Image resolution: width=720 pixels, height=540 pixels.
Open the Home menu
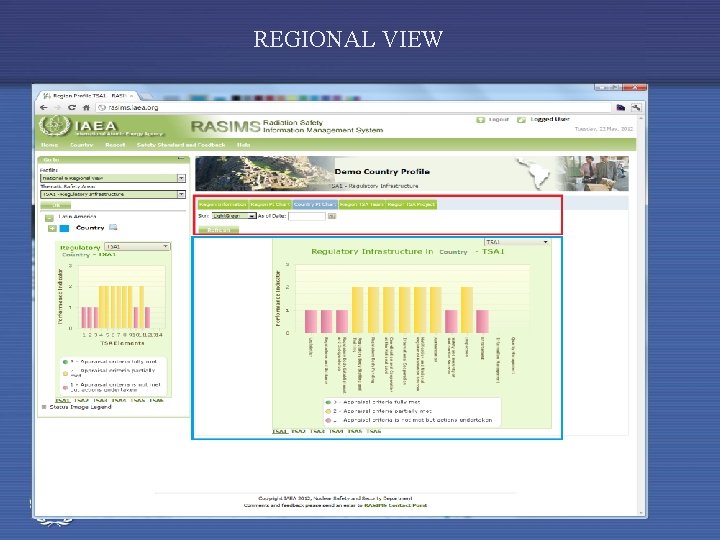click(50, 145)
